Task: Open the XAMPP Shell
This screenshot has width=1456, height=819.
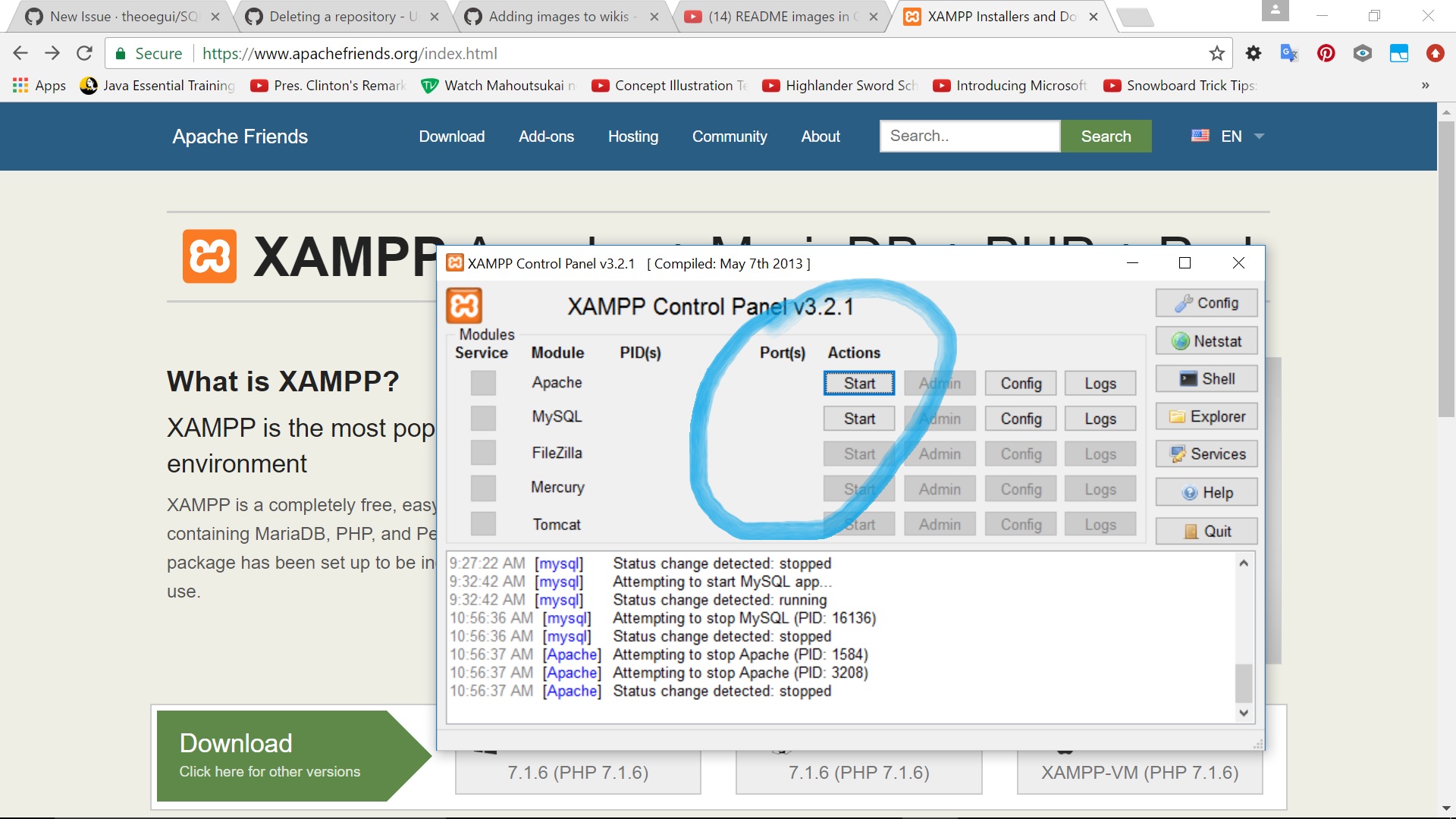Action: click(x=1206, y=379)
